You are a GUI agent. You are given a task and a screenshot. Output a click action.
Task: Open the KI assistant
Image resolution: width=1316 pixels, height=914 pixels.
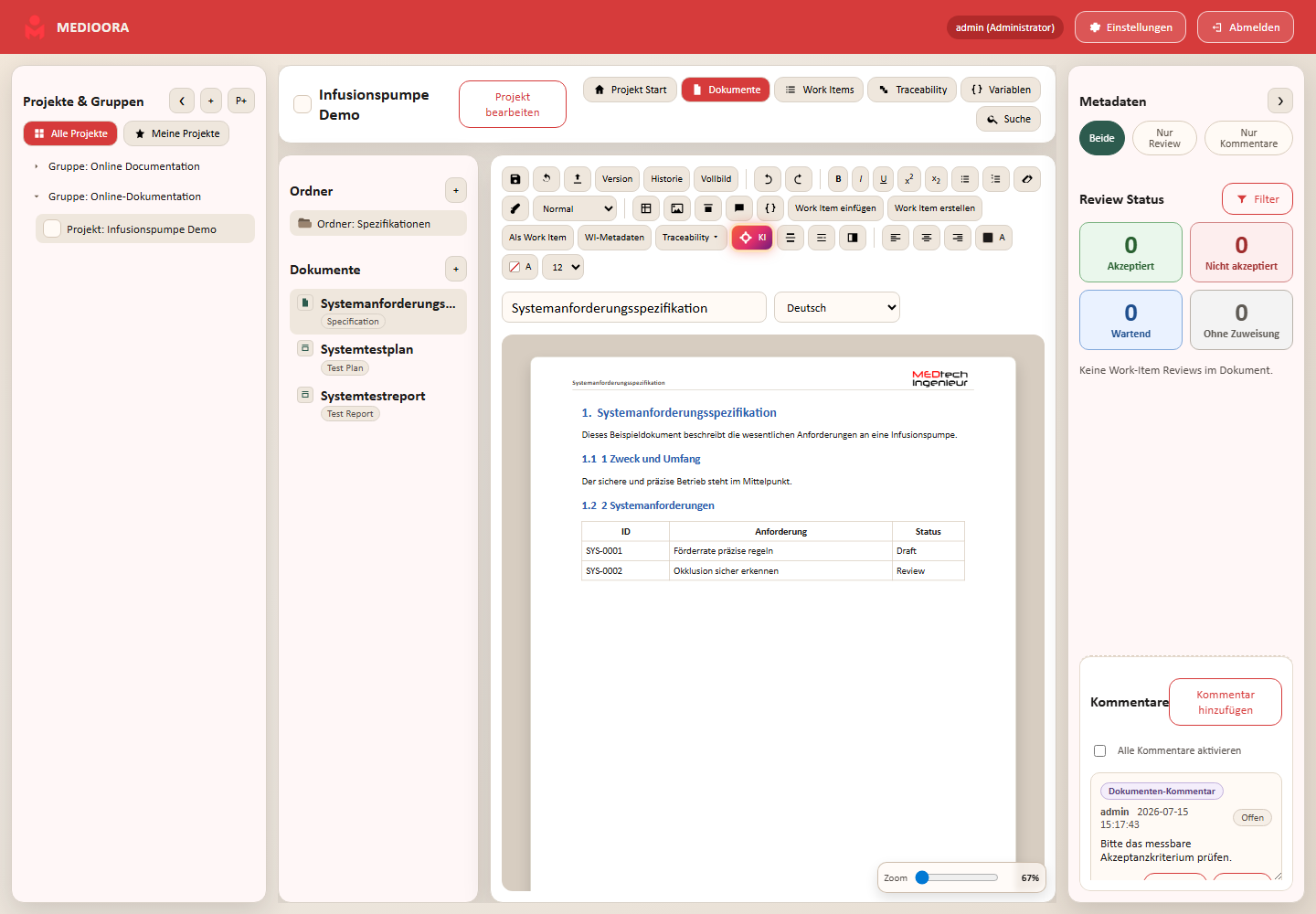pyautogui.click(x=752, y=238)
